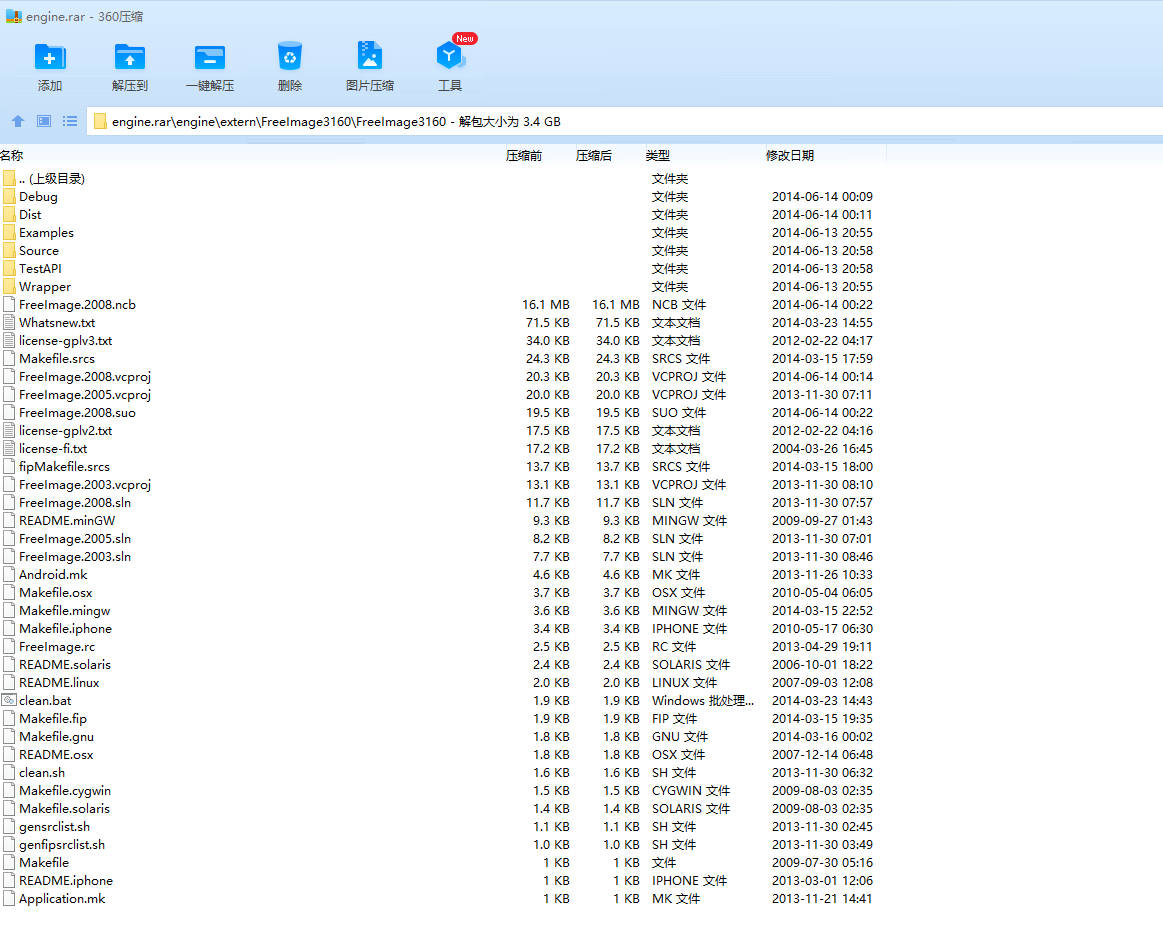Open the Image Compression (图片压缩) tool
The width and height of the screenshot is (1163, 931).
pos(369,57)
